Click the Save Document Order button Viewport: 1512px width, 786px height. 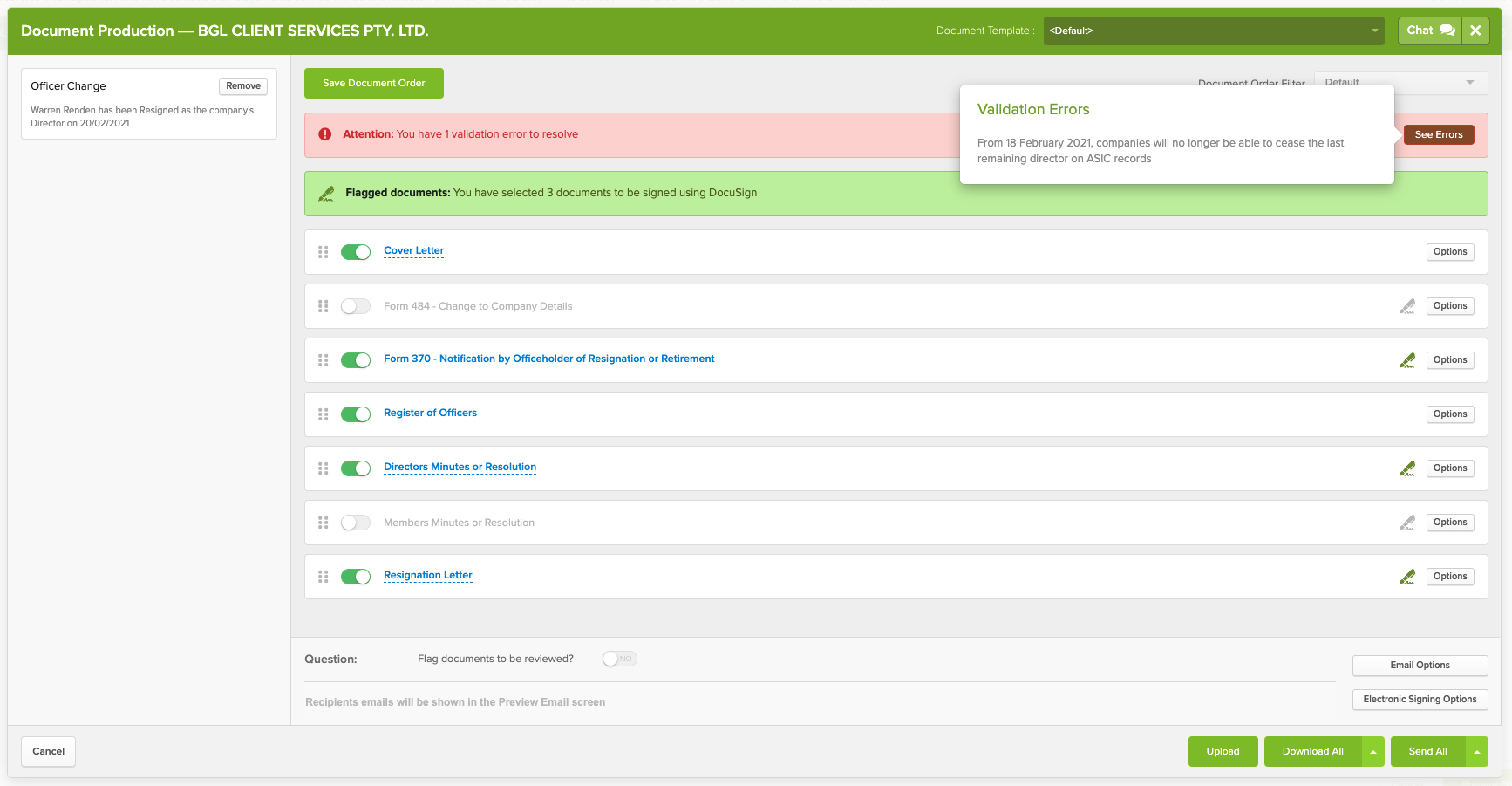tap(373, 84)
